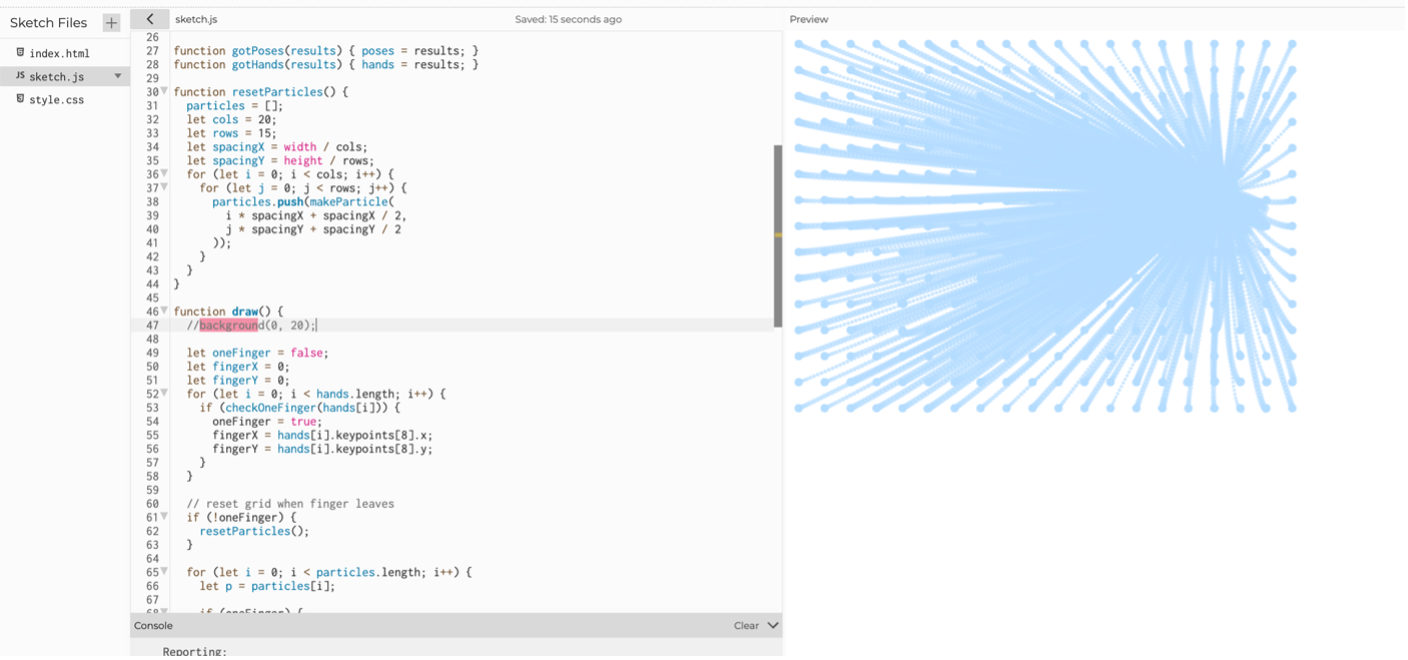Fold the if block at line 61
This screenshot has height=660, width=1408.
(165, 517)
